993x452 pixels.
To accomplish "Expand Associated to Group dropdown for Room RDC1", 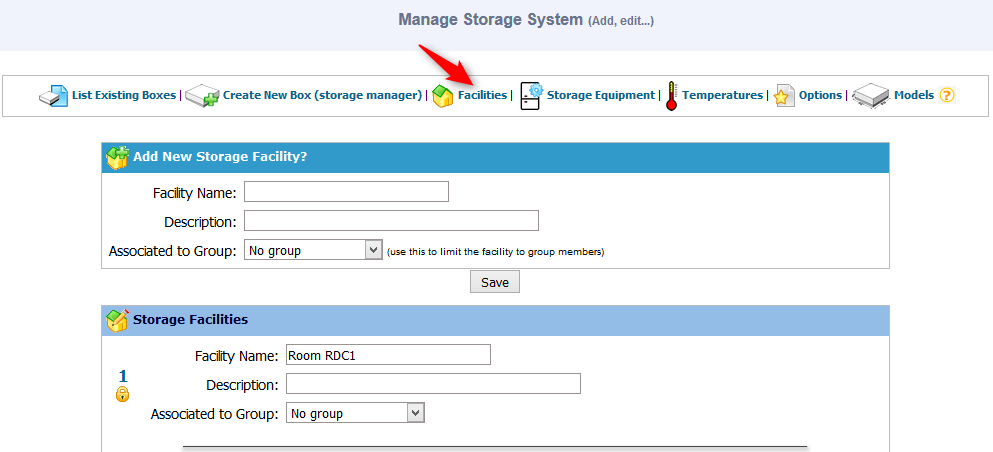I will [x=355, y=413].
